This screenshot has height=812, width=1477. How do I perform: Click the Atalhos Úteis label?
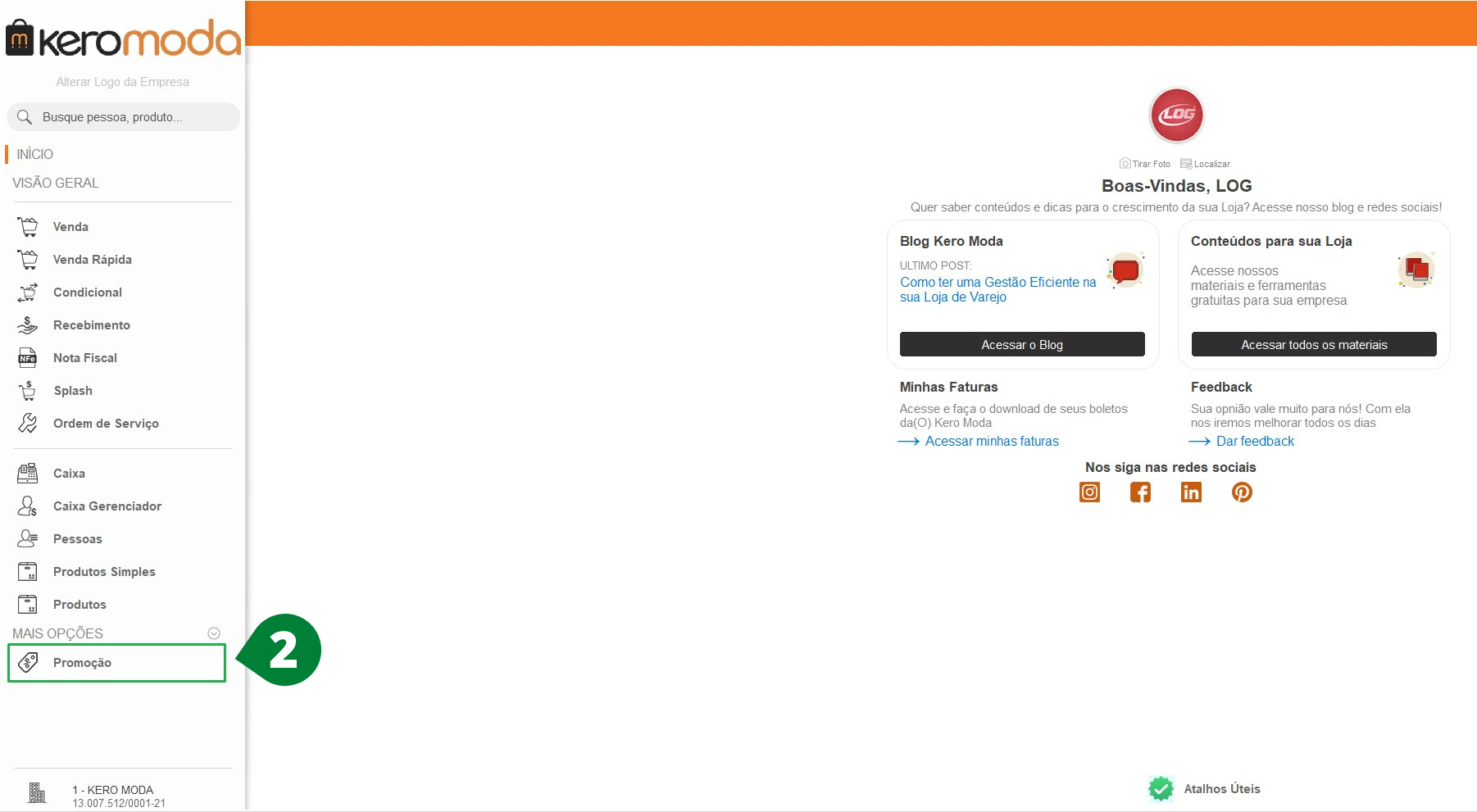tap(1222, 788)
